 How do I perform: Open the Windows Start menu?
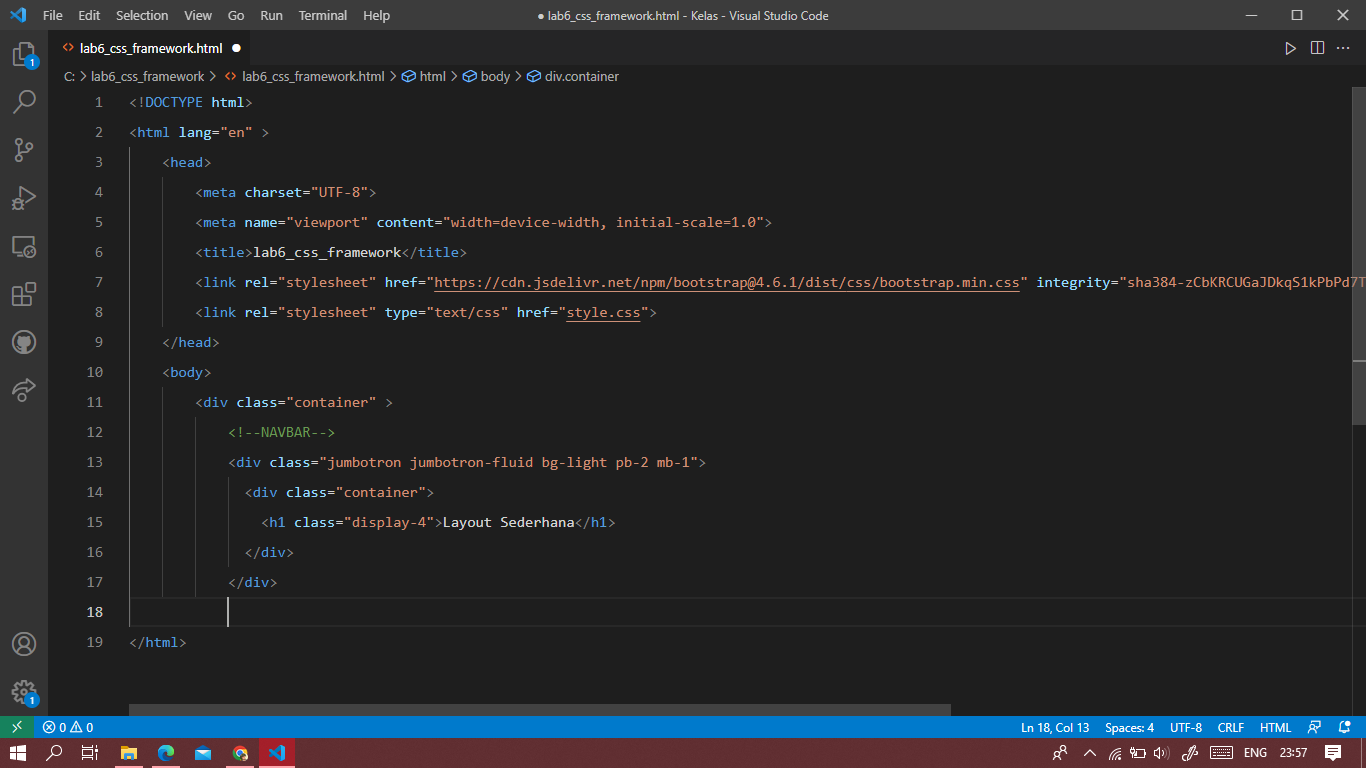[x=17, y=753]
